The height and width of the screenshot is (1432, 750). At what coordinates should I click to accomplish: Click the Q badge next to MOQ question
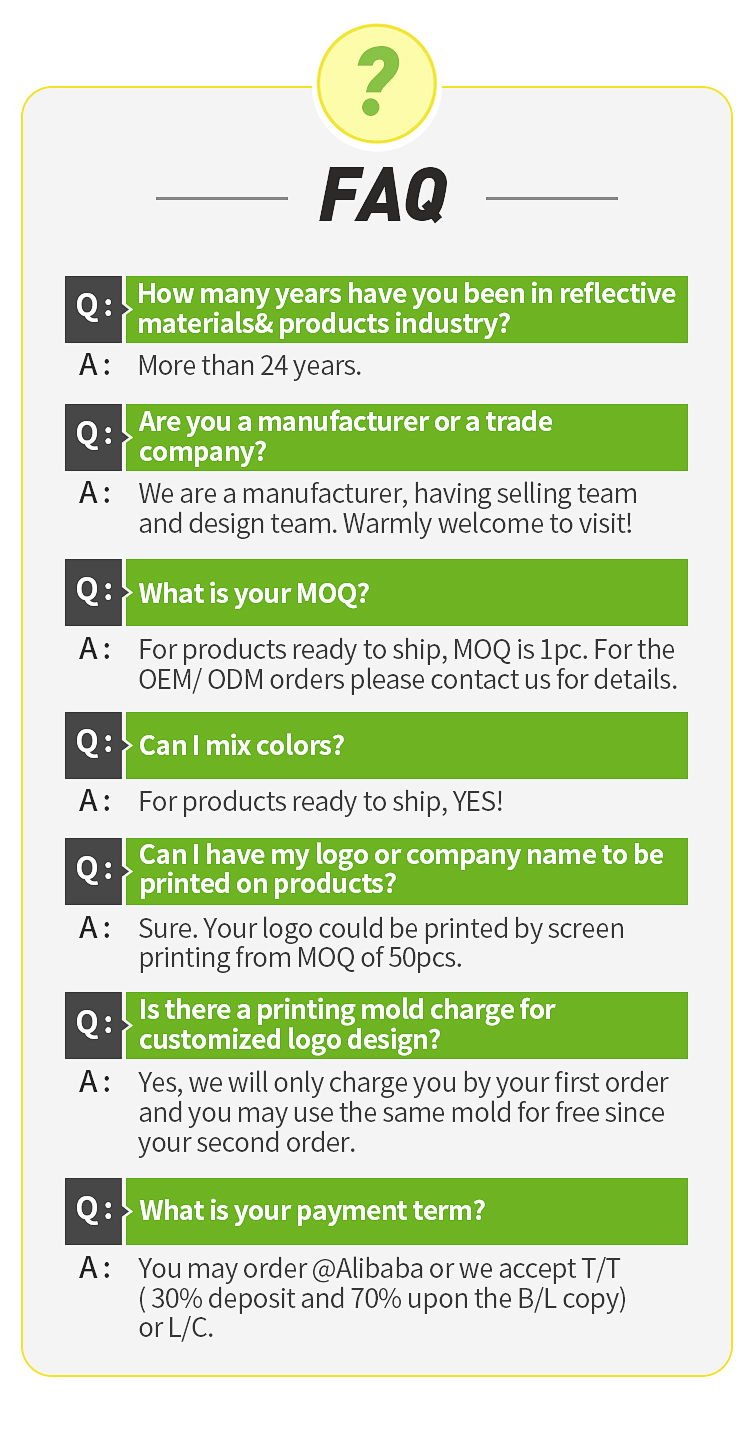click(x=93, y=592)
